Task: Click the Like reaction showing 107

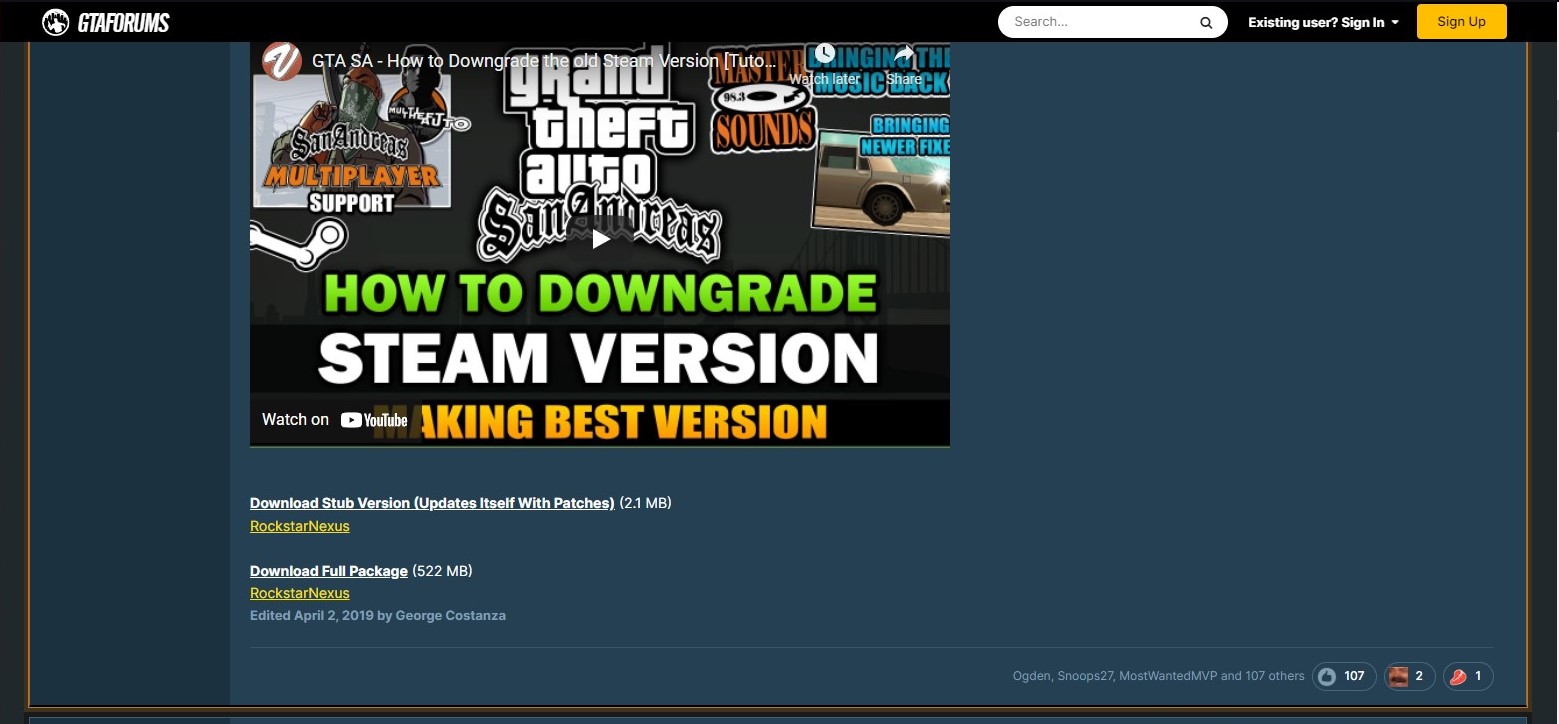Action: tap(1344, 676)
